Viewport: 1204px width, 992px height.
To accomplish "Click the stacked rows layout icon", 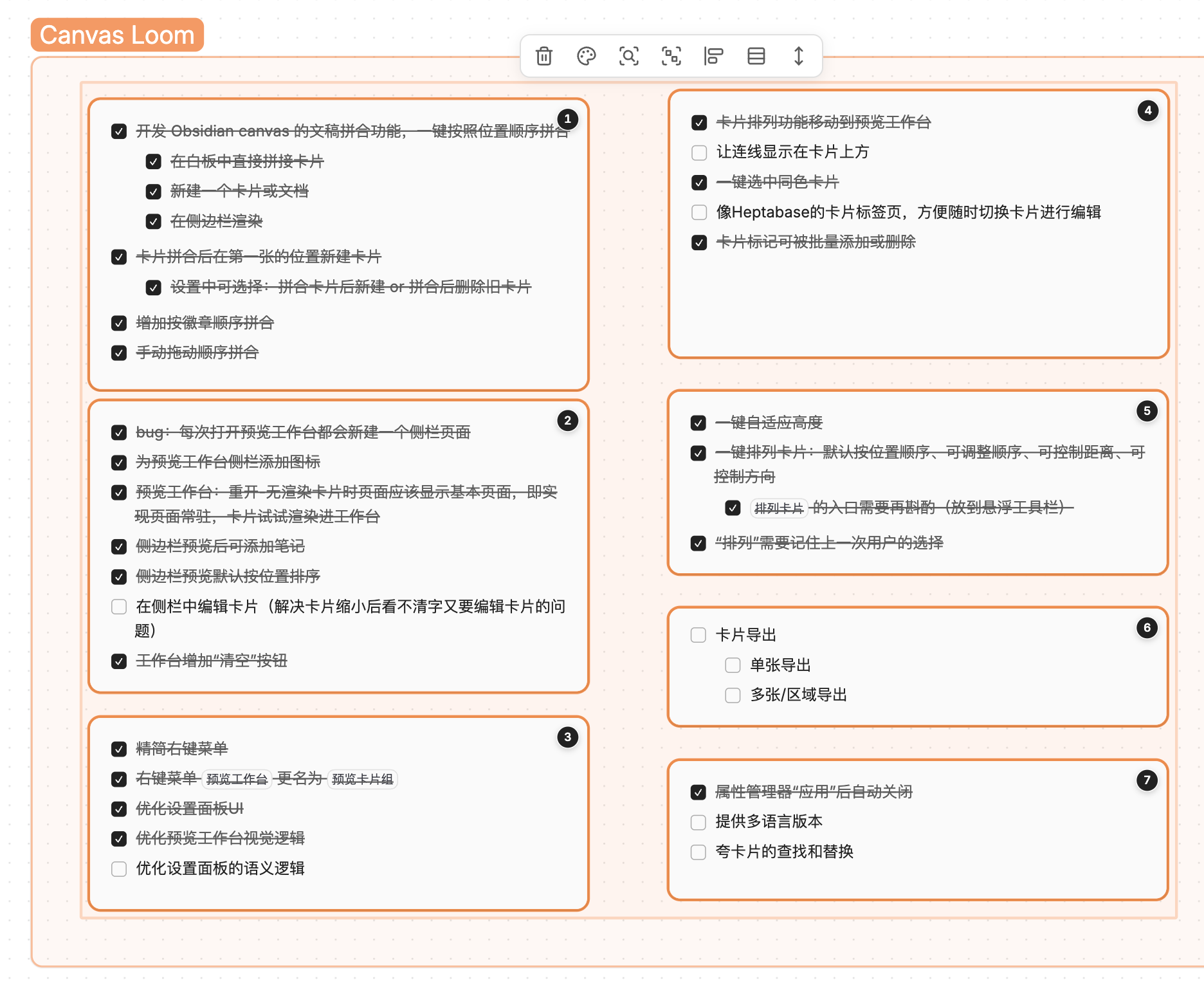I will [x=756, y=56].
